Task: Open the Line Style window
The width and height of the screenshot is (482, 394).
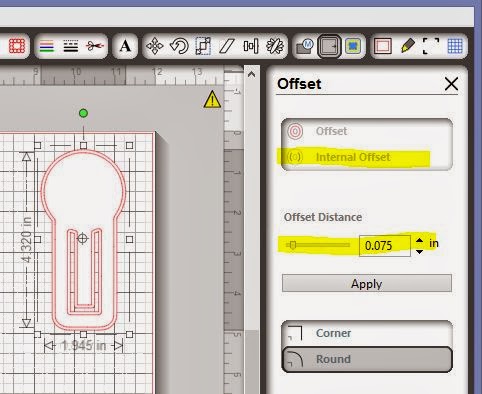Action: coord(70,46)
